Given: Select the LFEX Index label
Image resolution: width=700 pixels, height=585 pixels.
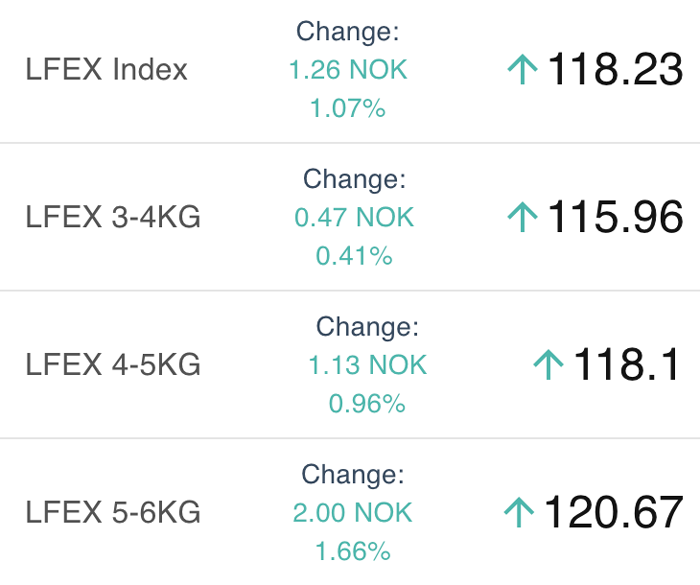Looking at the screenshot, I should coord(106,69).
